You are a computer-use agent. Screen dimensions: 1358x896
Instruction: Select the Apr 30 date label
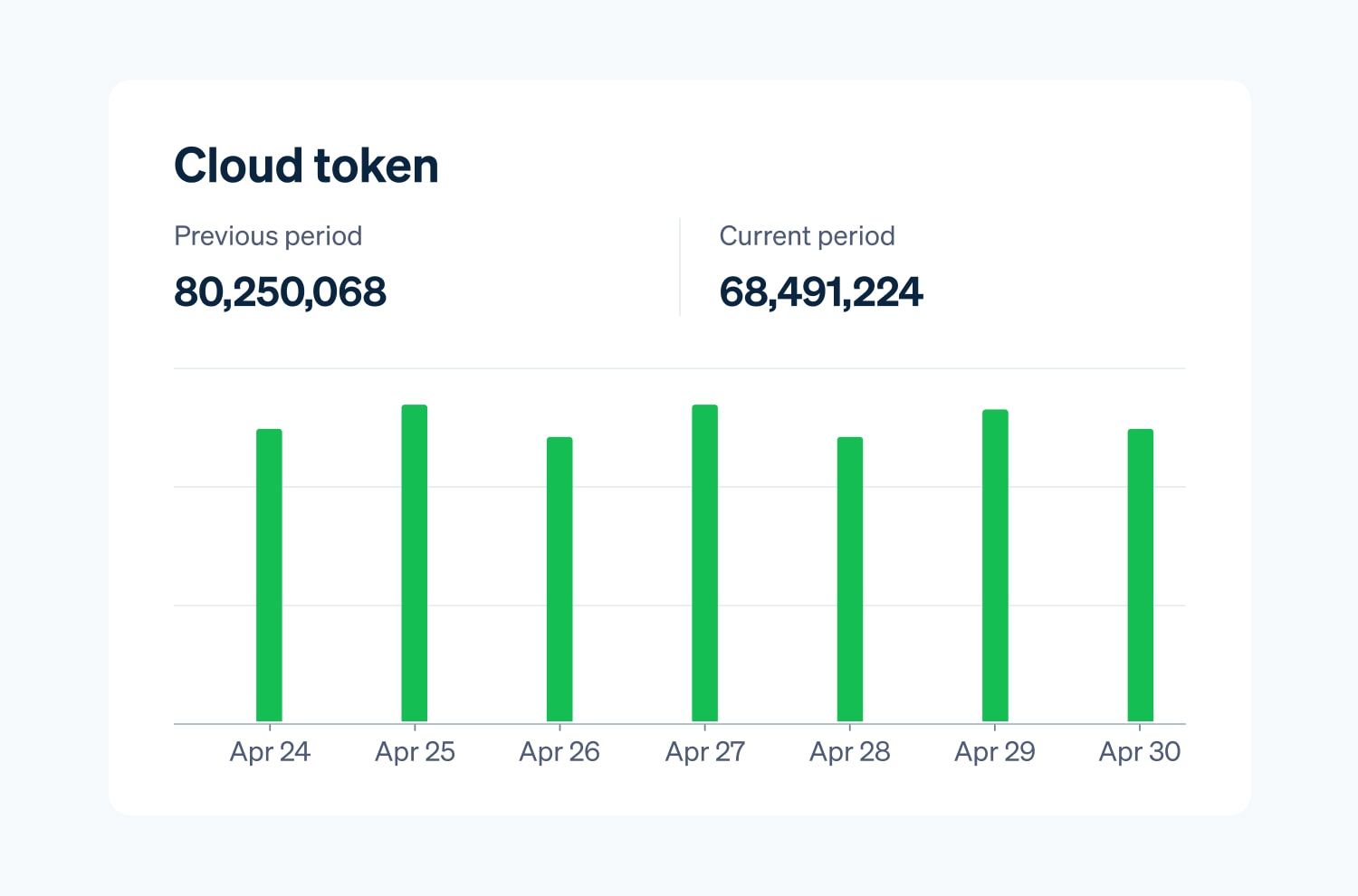tap(1139, 752)
